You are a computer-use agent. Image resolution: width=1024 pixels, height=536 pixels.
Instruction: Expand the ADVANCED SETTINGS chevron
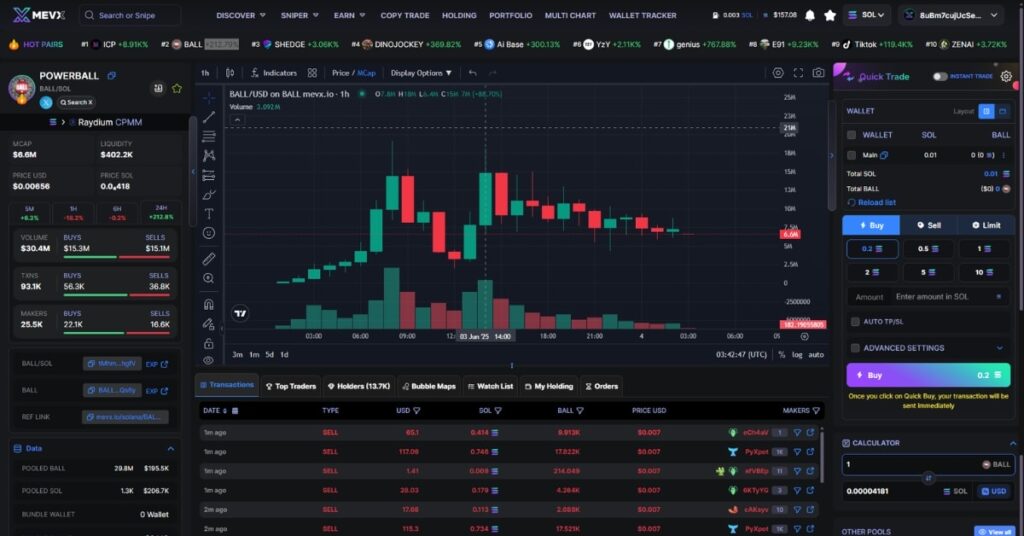click(x=999, y=348)
